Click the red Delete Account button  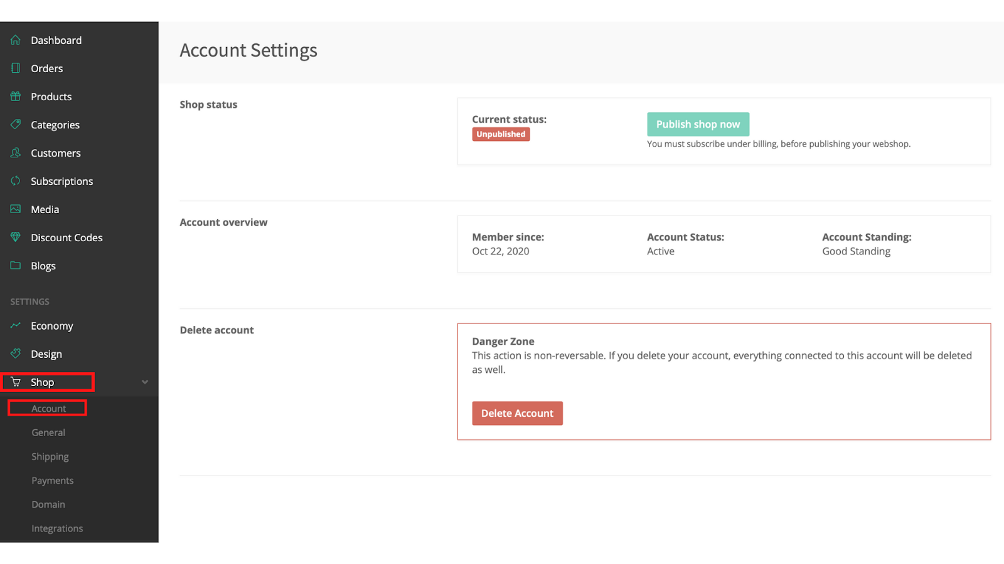pos(517,414)
